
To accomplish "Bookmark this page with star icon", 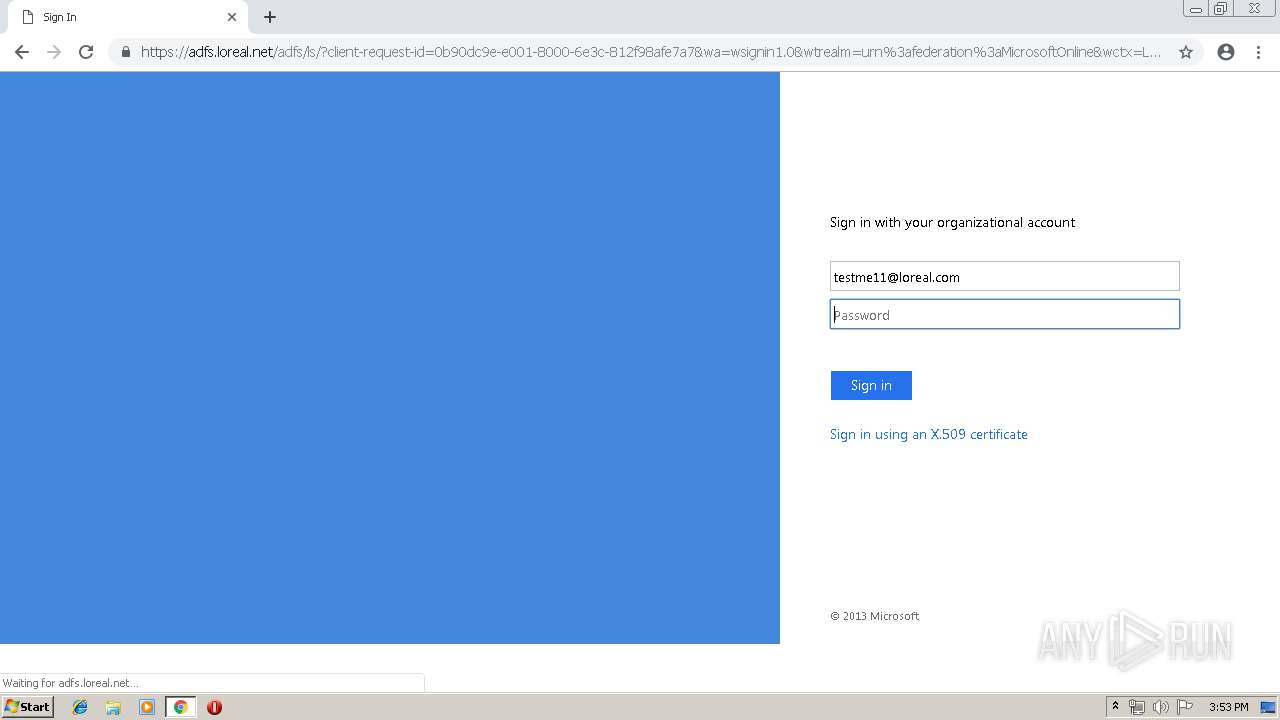I will tap(1186, 52).
